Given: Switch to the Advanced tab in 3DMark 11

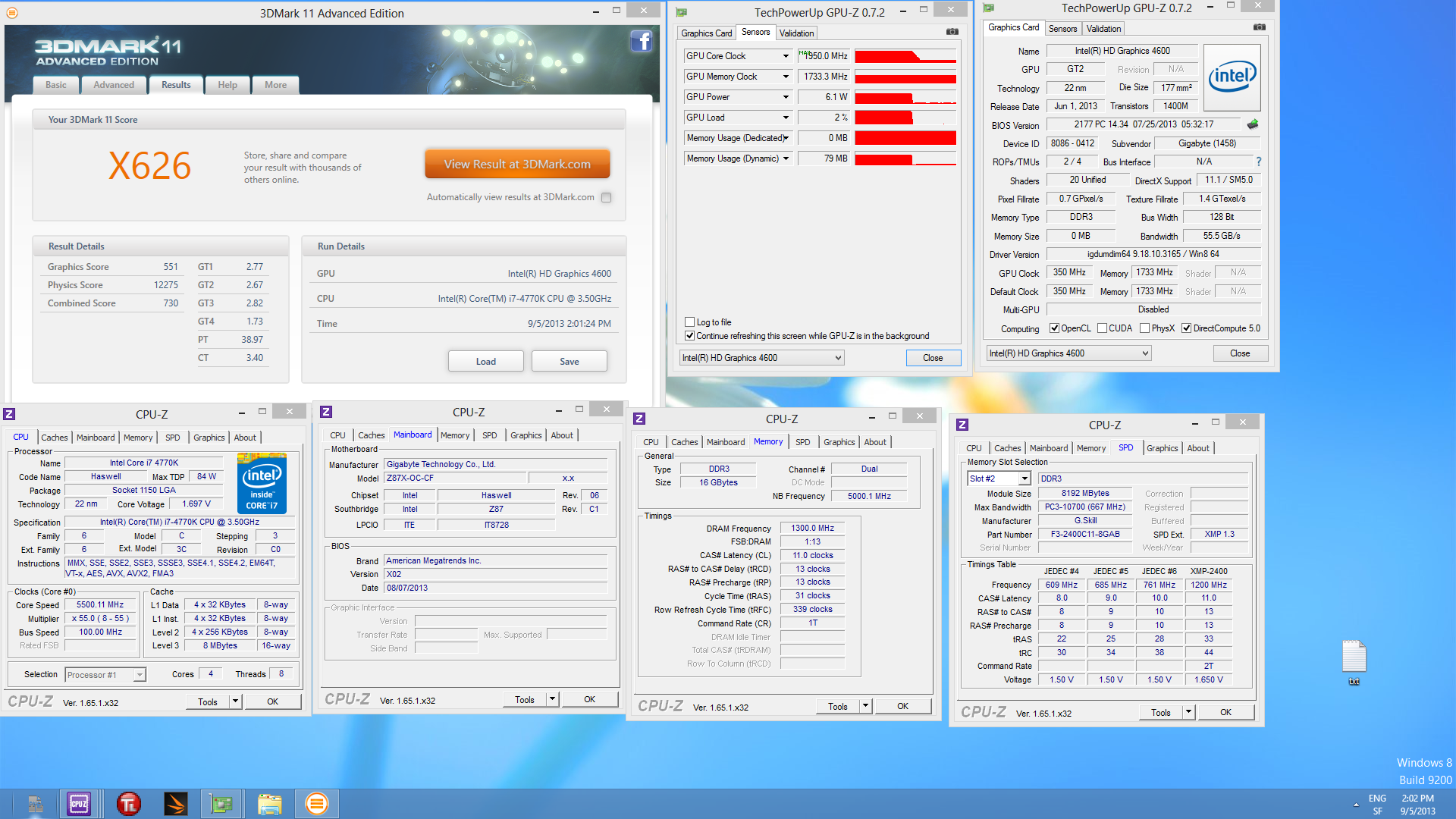Looking at the screenshot, I should click(x=114, y=85).
